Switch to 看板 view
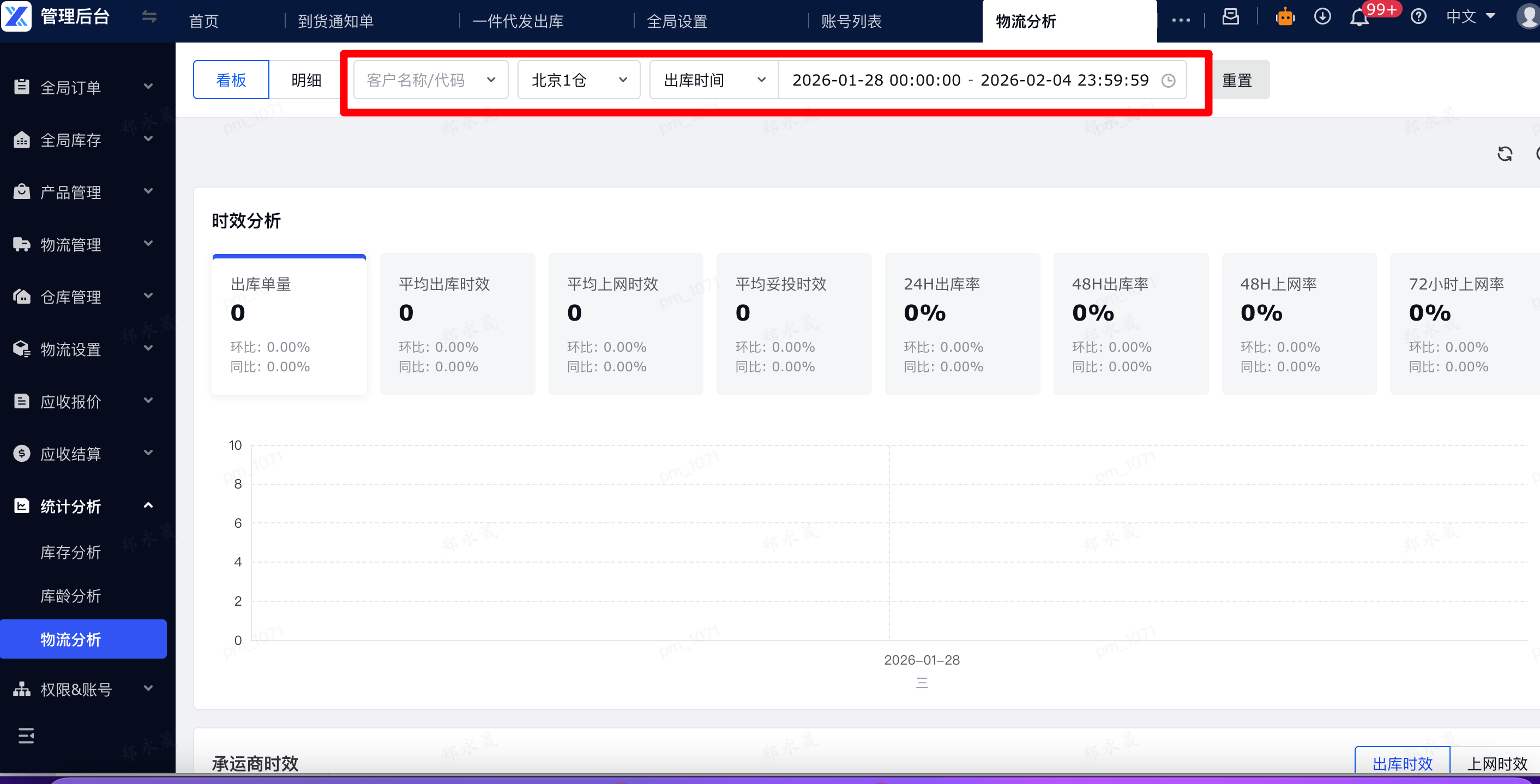The image size is (1540, 784). (x=231, y=80)
